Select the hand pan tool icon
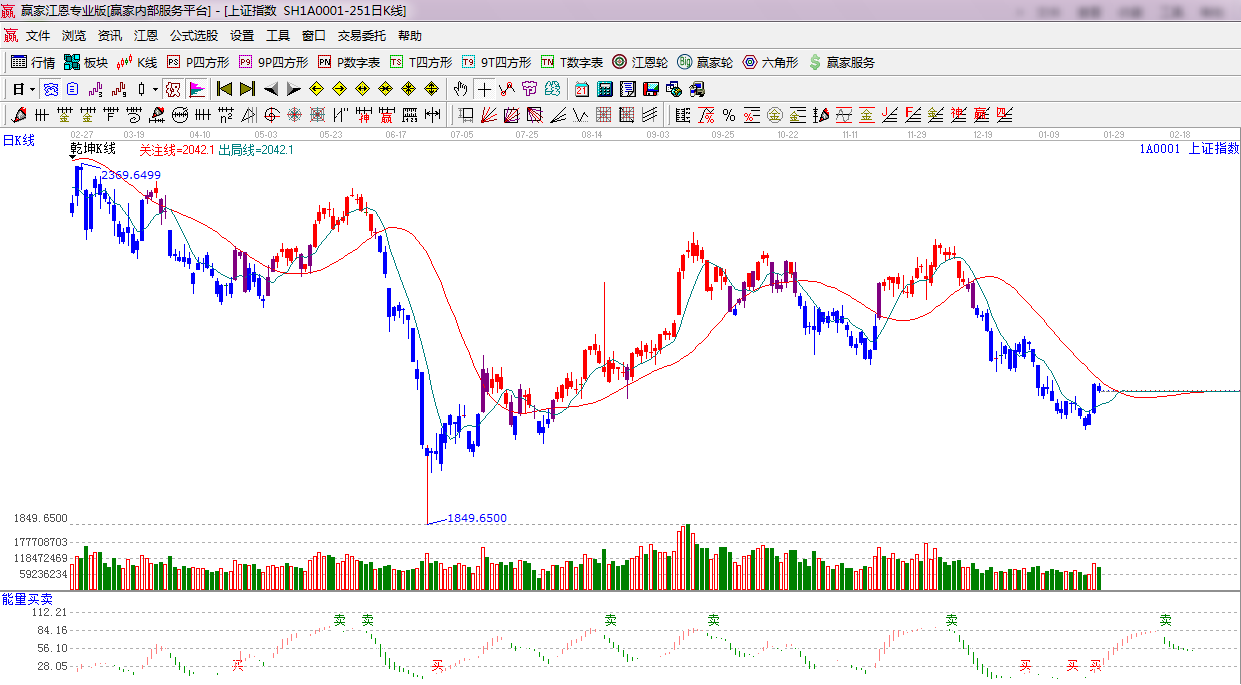1241x685 pixels. pos(460,89)
